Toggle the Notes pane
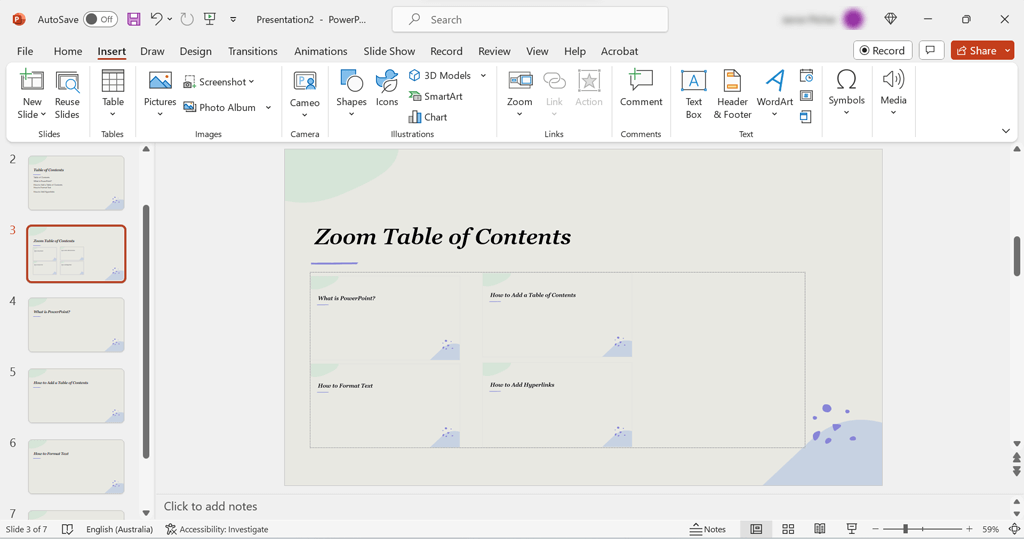The width and height of the screenshot is (1024, 539). [708, 529]
